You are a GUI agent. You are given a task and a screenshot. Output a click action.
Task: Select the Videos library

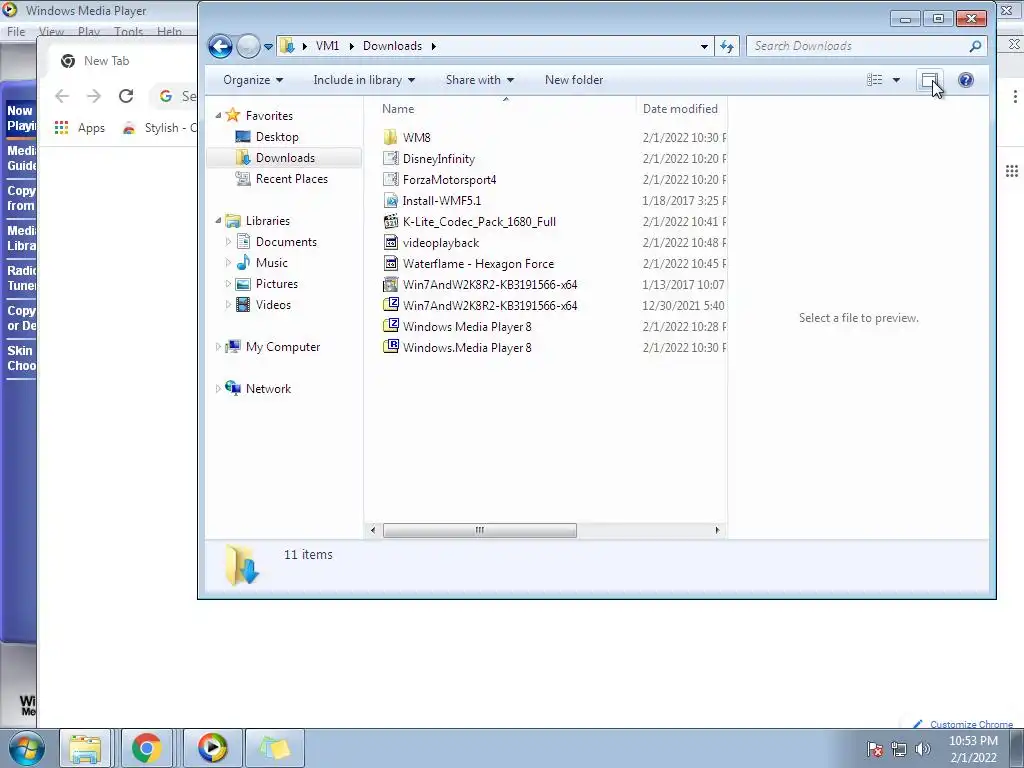tap(273, 304)
